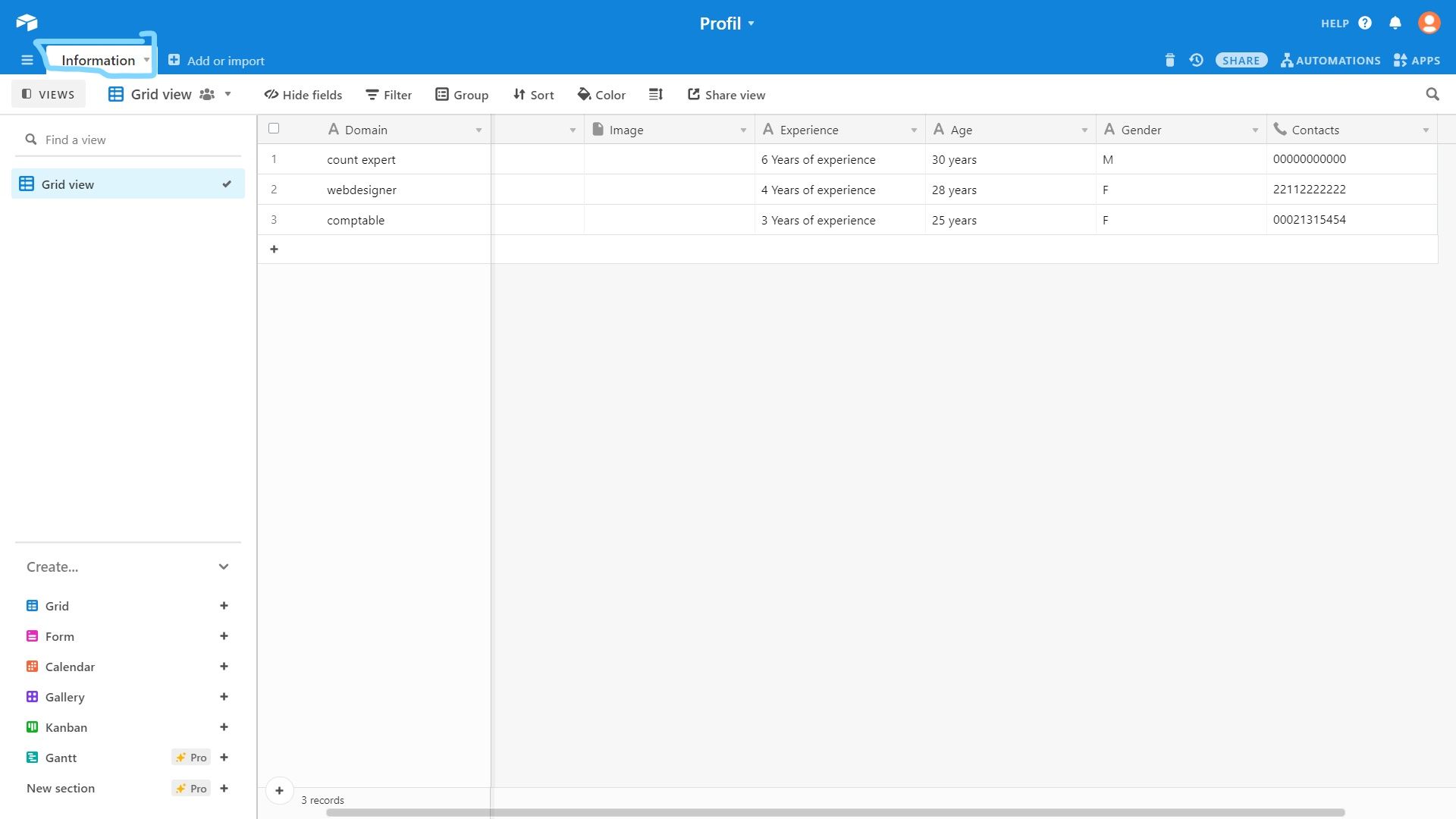The image size is (1456, 819).
Task: Add a new Grid view
Action: pyautogui.click(x=224, y=606)
